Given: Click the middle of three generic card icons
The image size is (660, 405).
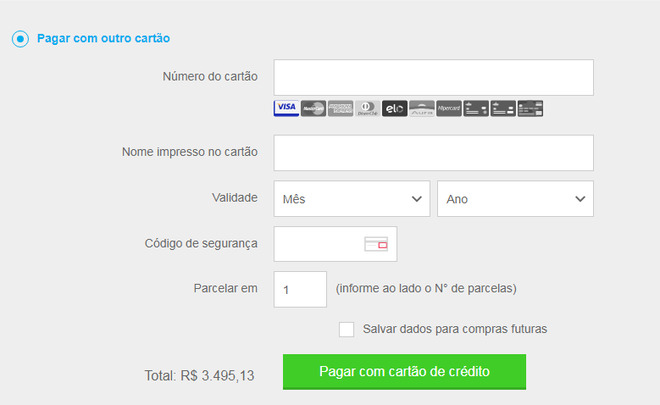Looking at the screenshot, I should tap(503, 108).
